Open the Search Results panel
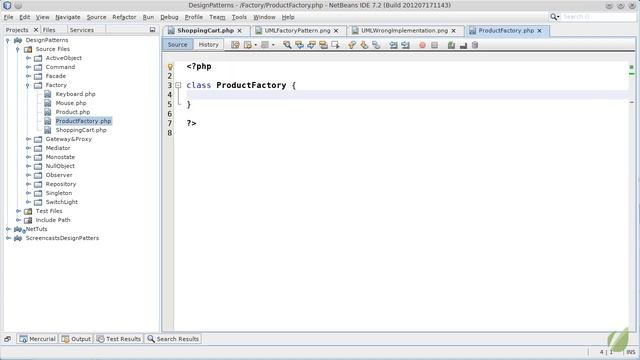Image resolution: width=640 pixels, height=360 pixels. click(173, 339)
